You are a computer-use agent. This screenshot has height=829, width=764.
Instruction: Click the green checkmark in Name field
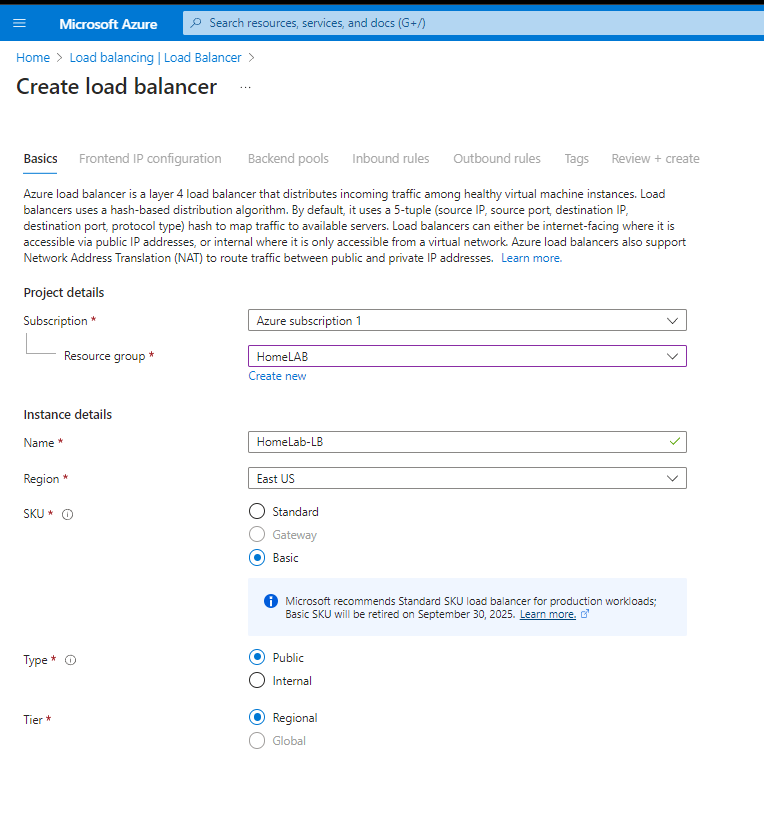(x=675, y=441)
